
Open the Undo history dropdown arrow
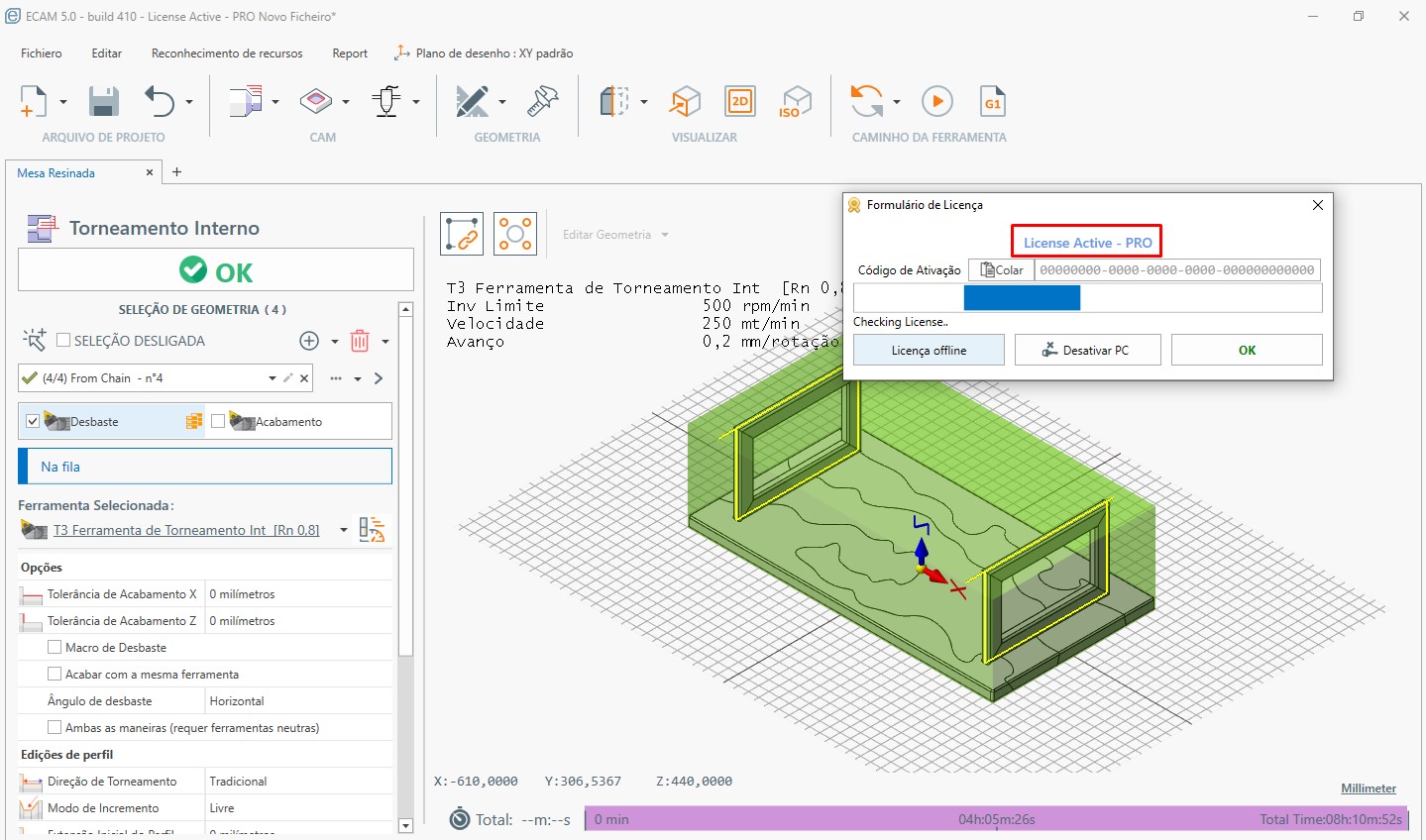[188, 102]
